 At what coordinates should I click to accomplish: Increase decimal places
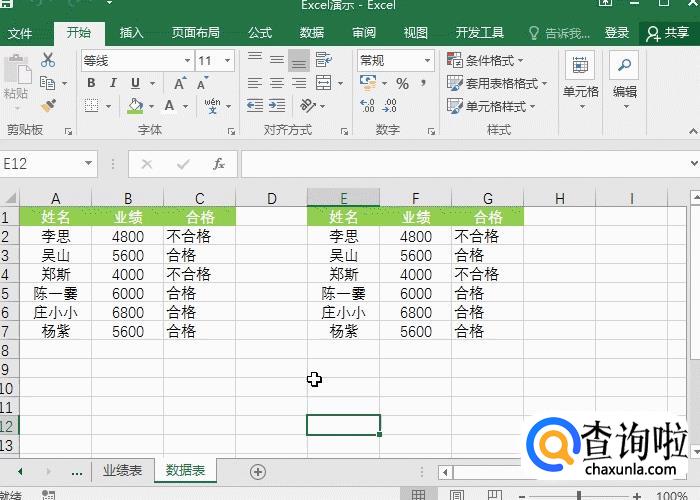click(x=367, y=106)
